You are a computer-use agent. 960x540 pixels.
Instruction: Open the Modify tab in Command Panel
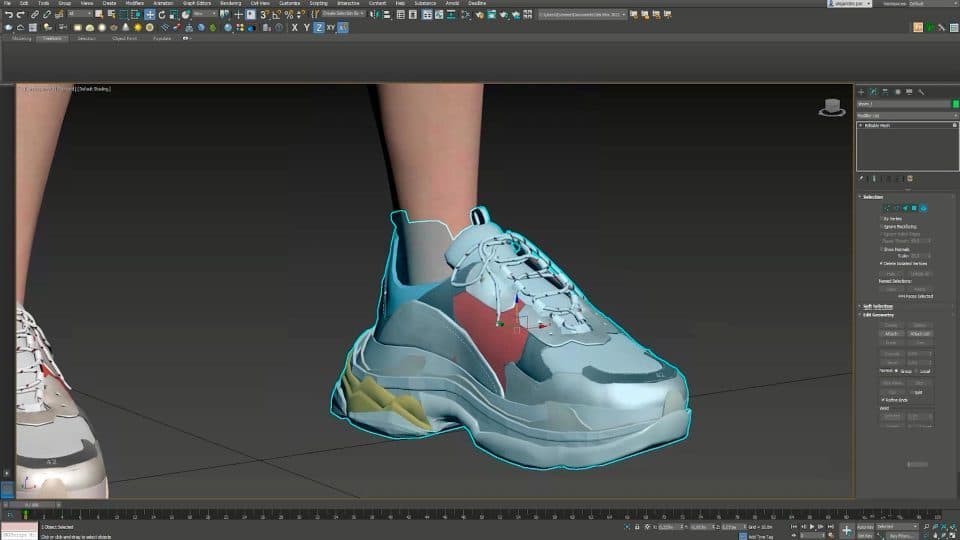click(874, 92)
